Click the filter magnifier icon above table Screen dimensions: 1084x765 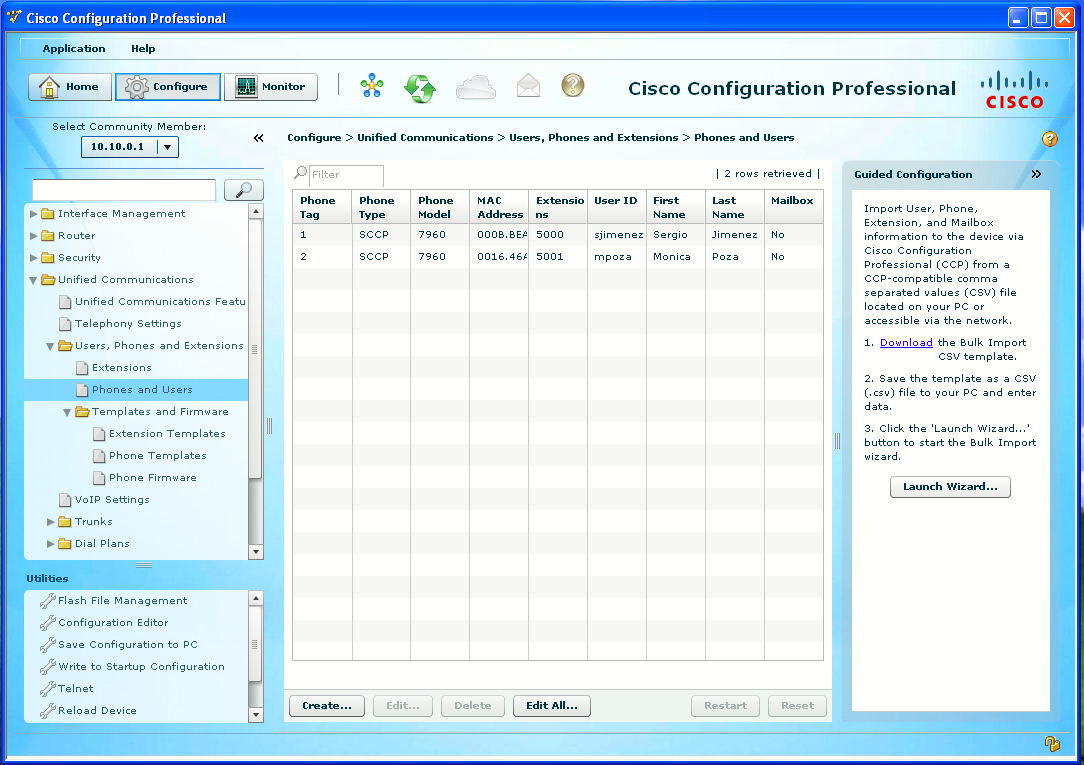pyautogui.click(x=300, y=173)
